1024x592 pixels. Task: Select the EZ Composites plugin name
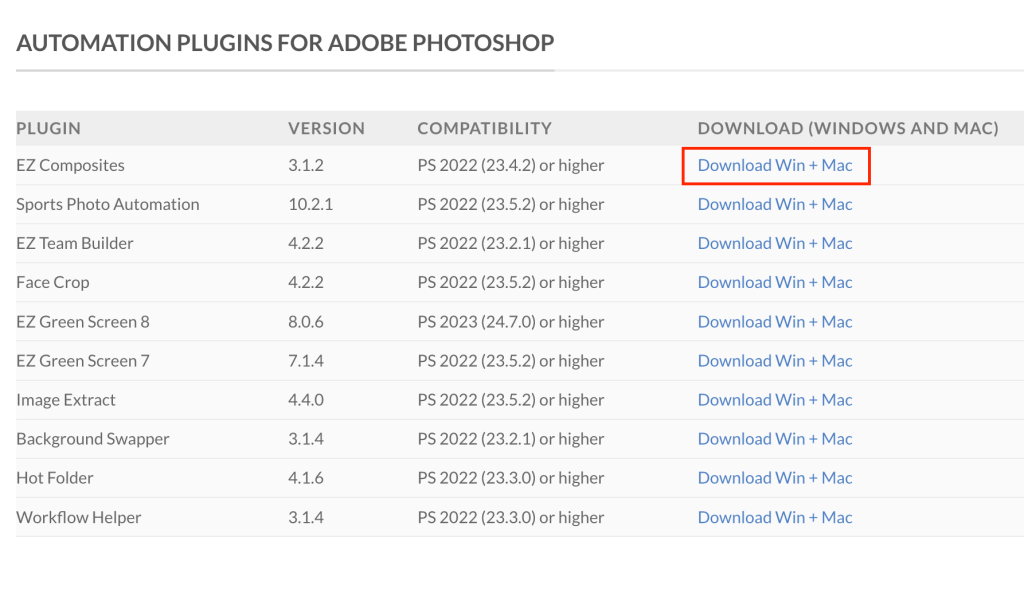tap(71, 165)
